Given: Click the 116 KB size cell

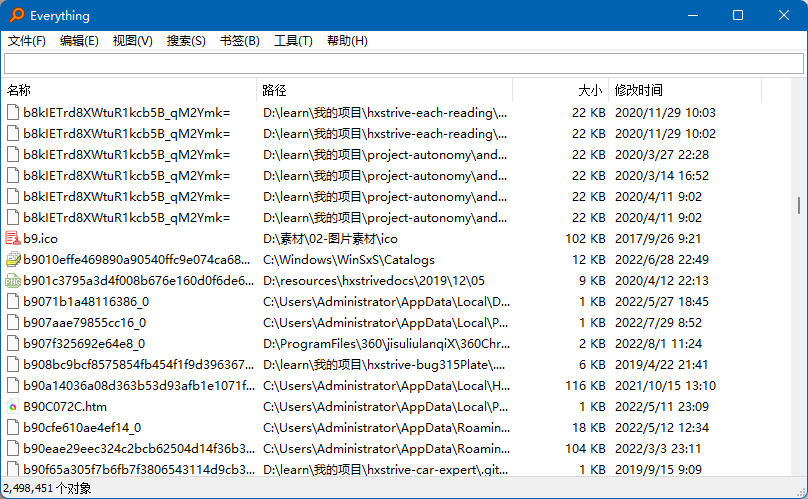Looking at the screenshot, I should pyautogui.click(x=585, y=386).
